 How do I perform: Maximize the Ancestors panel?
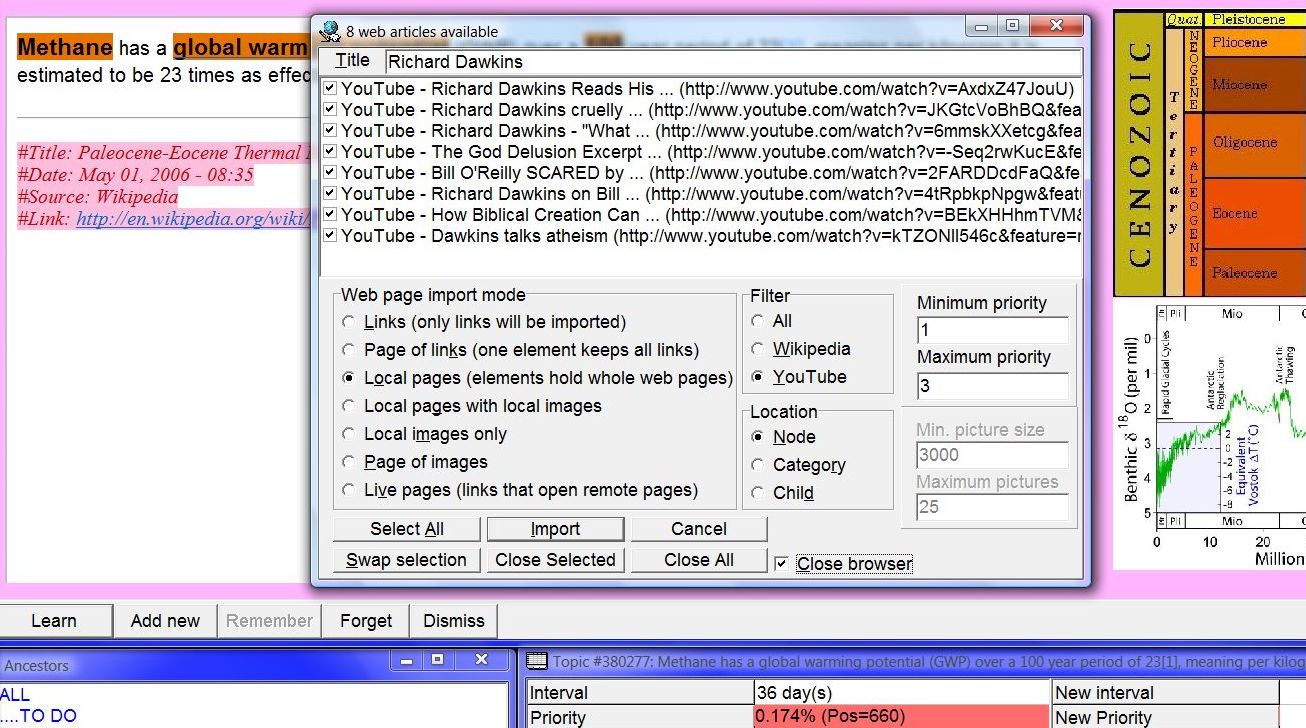point(437,660)
